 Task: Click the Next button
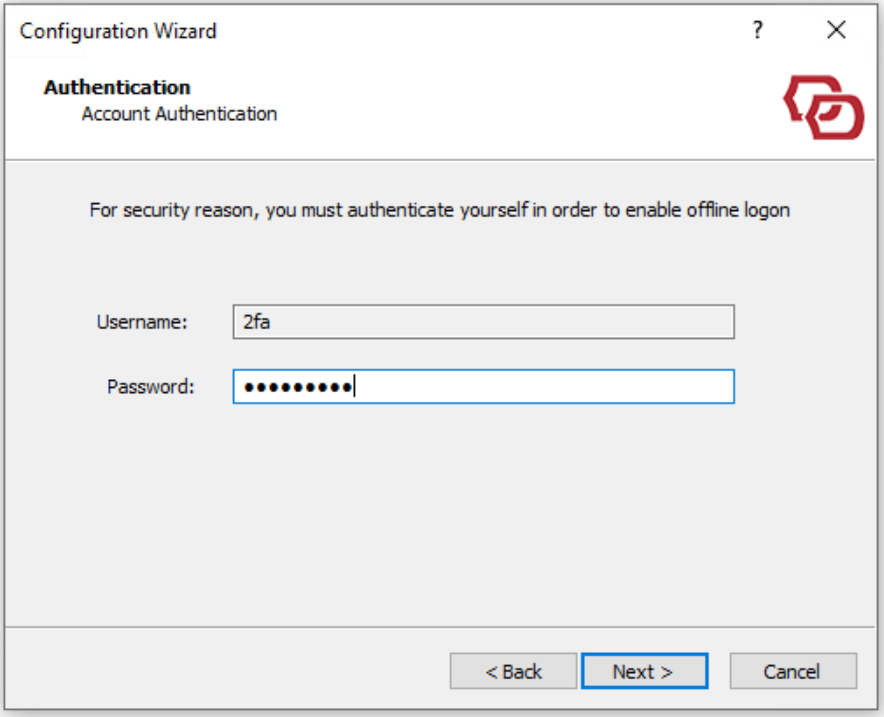click(x=644, y=672)
